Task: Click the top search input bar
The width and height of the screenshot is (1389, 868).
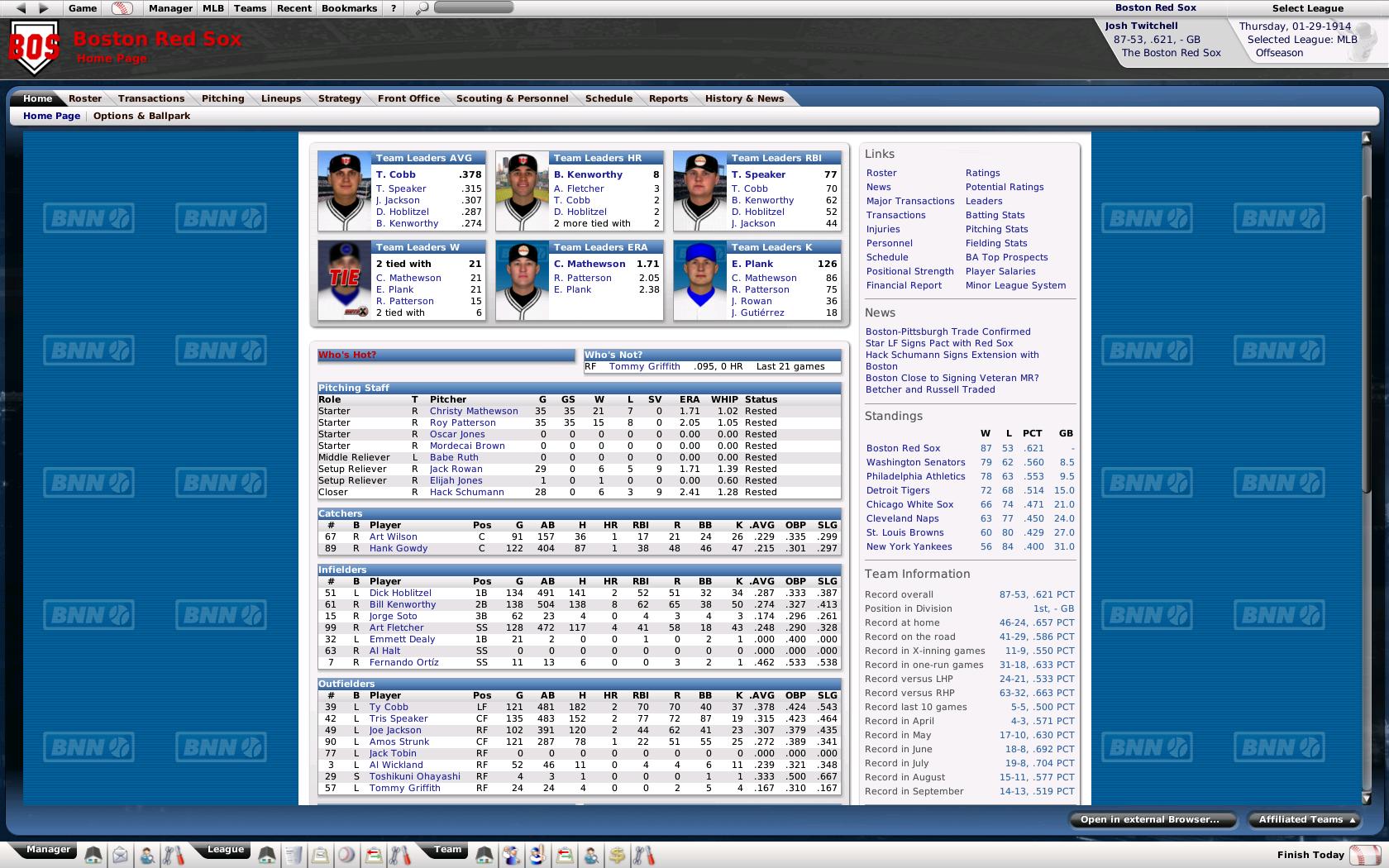Action: [x=474, y=7]
